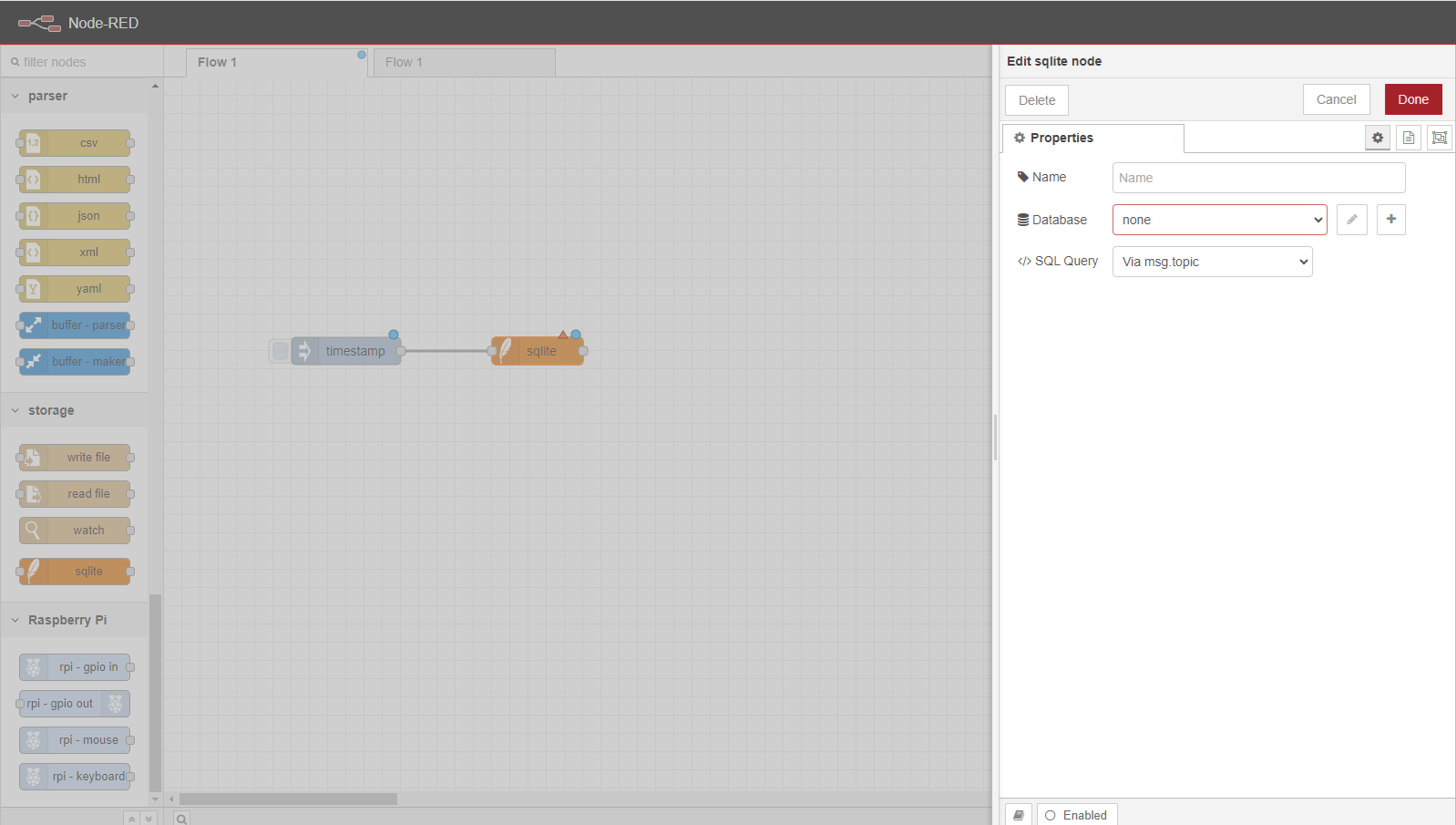1456x825 pixels.
Task: Open node description document icon
Action: pos(1409,138)
